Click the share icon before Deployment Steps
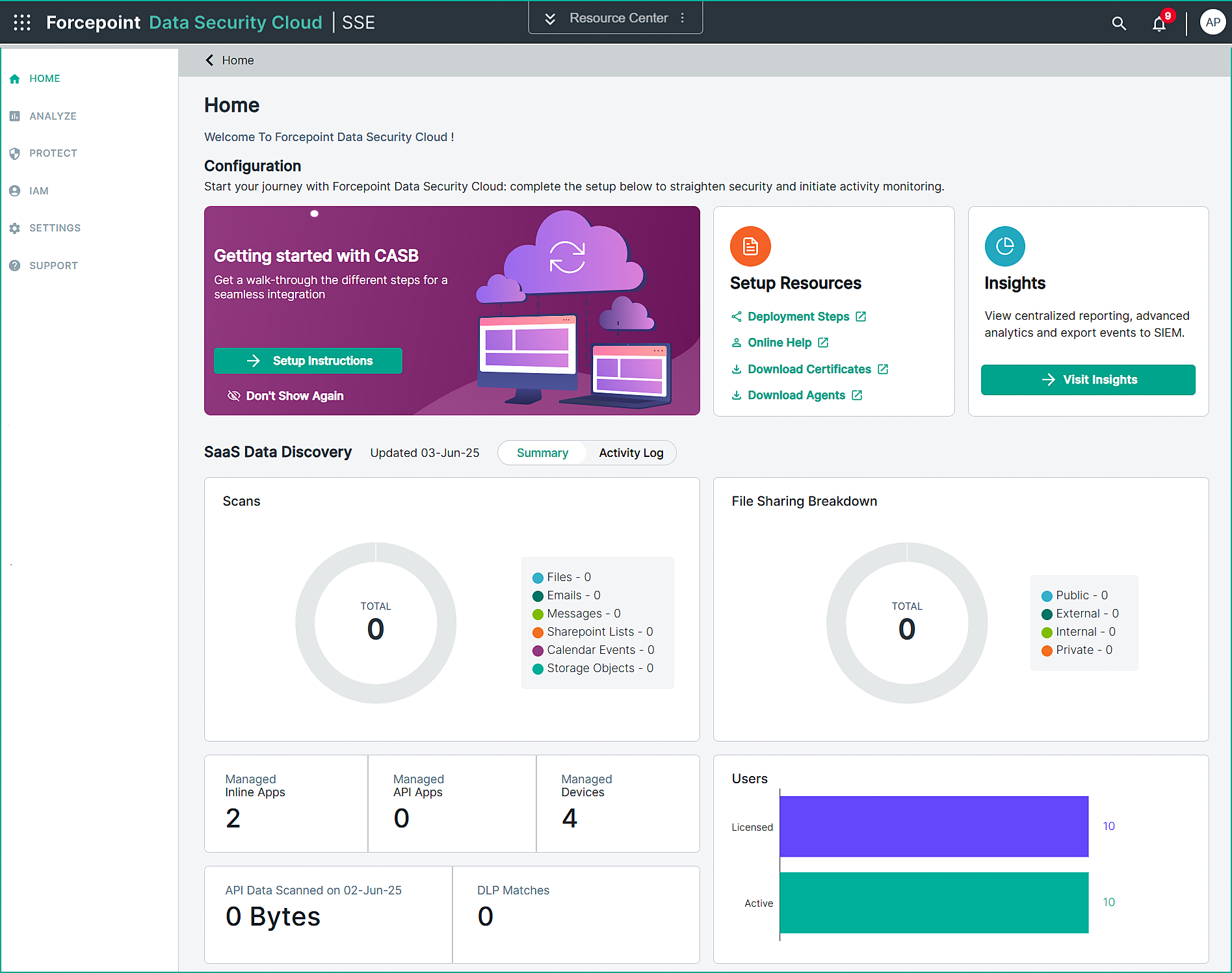 click(x=737, y=317)
